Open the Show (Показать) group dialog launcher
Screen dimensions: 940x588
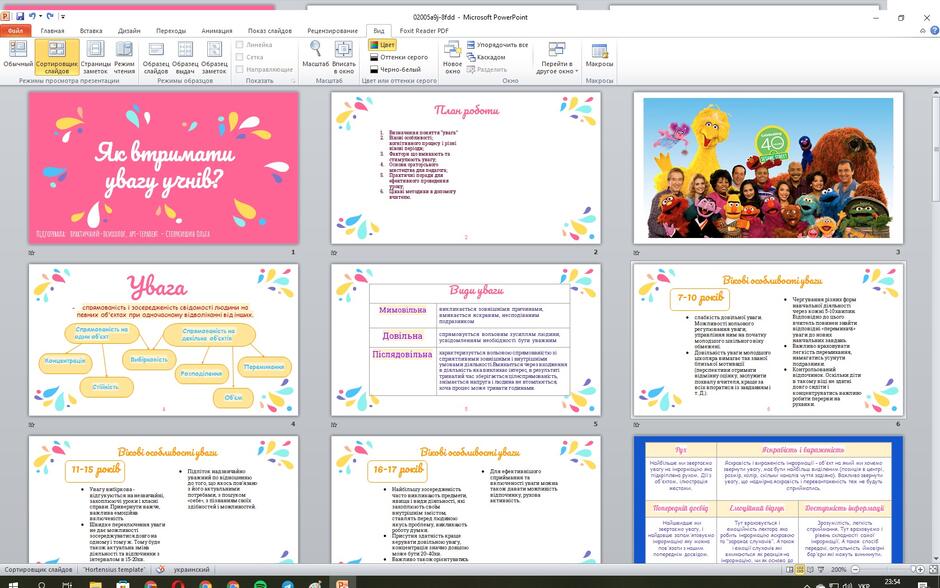294,80
